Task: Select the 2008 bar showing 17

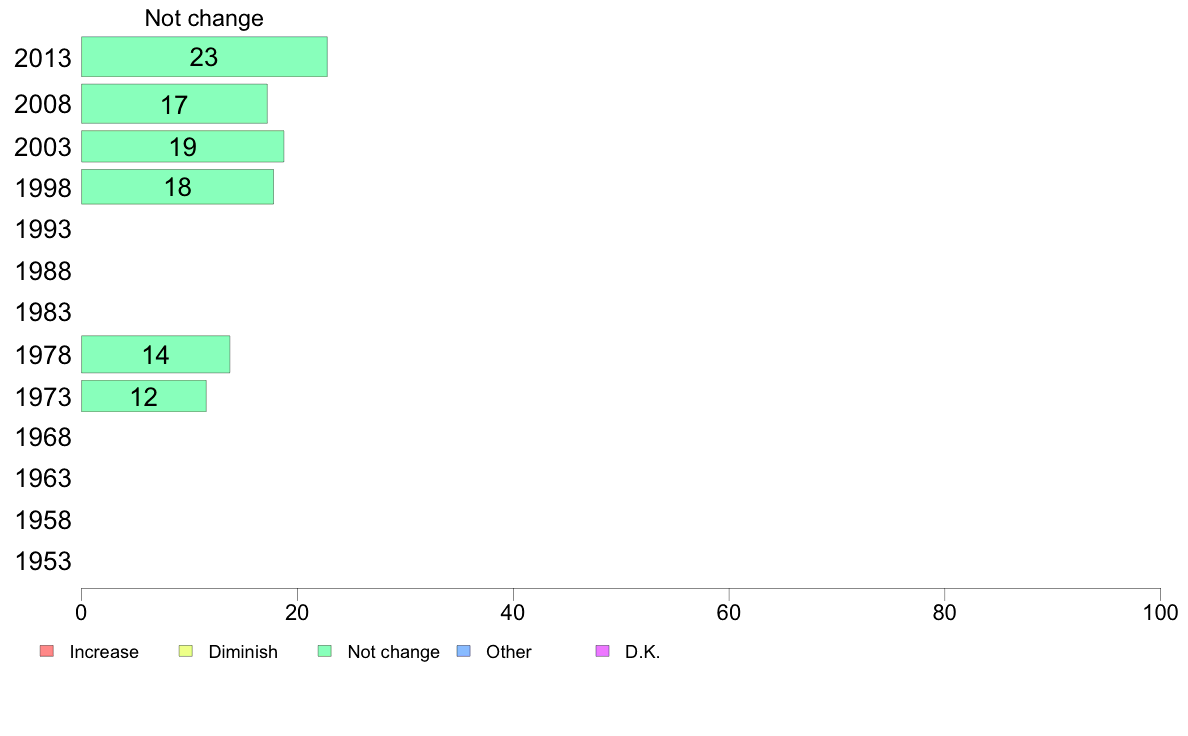Action: coord(174,104)
